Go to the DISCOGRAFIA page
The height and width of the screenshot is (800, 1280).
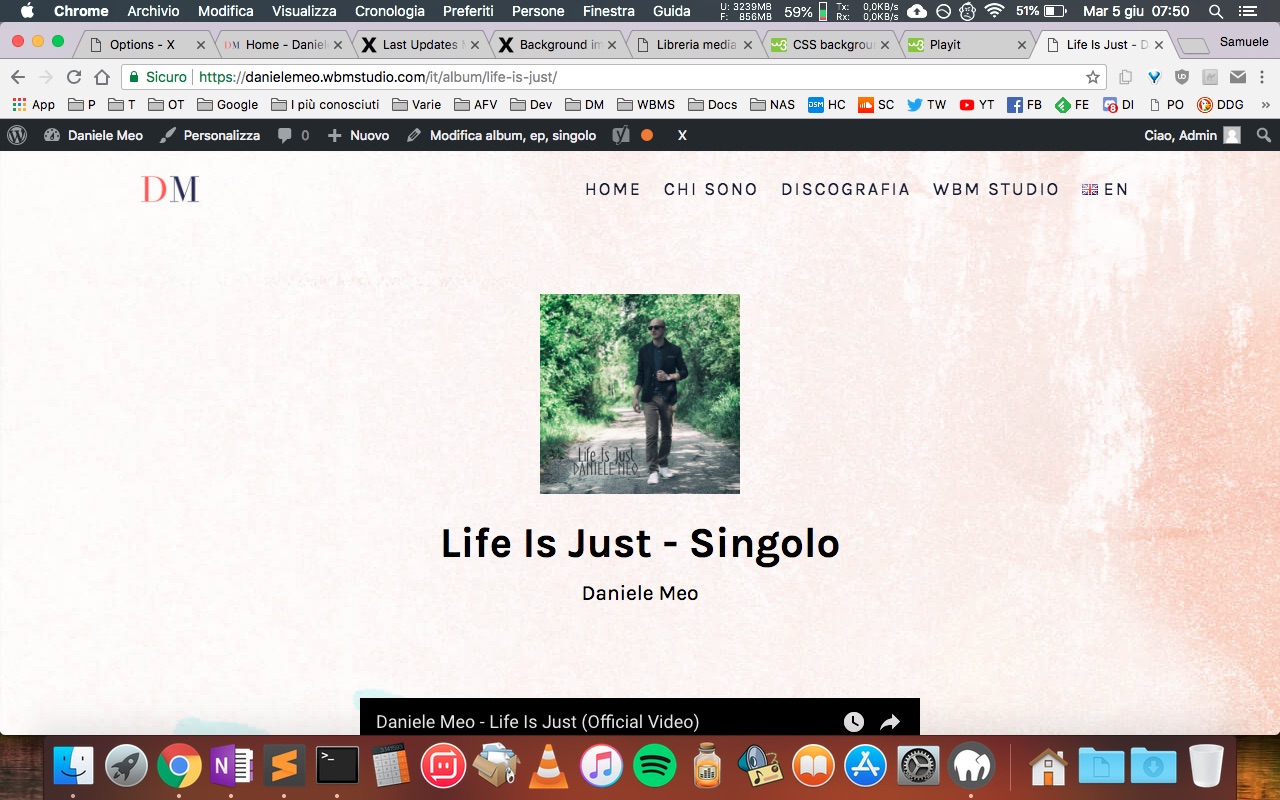click(x=845, y=189)
